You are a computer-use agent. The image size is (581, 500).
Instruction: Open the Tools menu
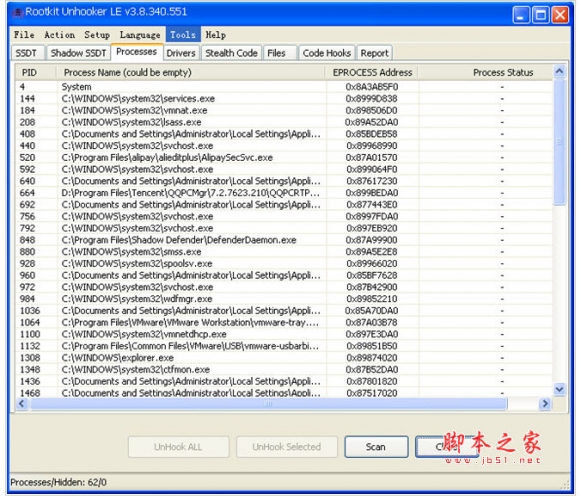click(183, 35)
